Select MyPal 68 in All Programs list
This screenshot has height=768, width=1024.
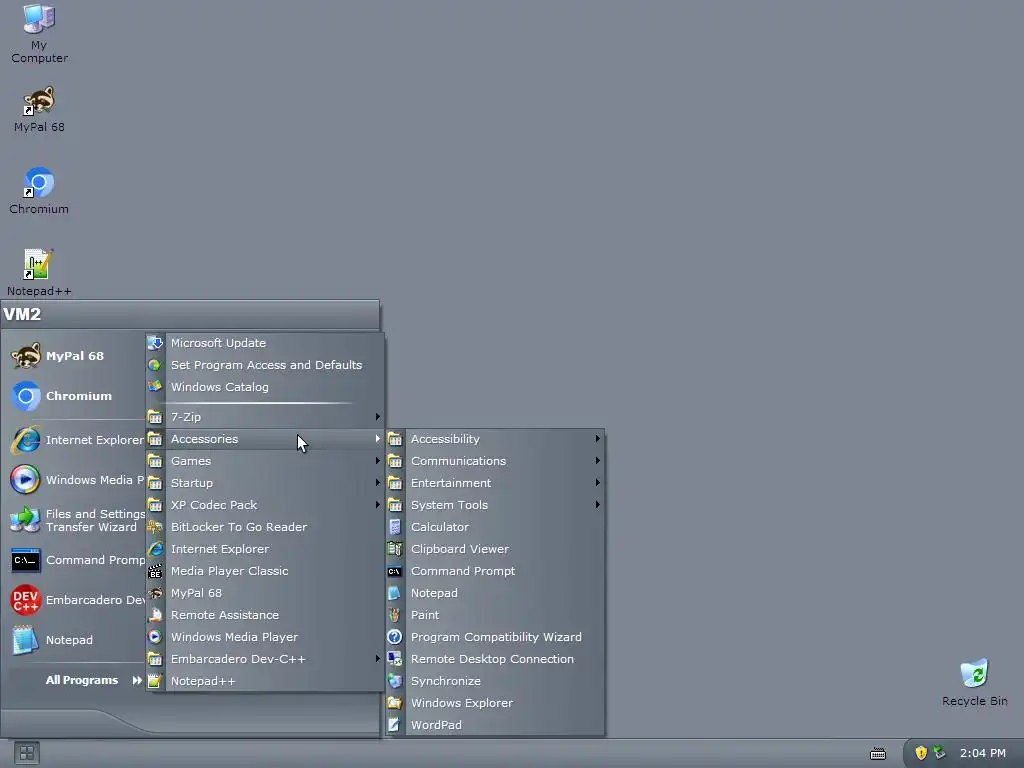(264, 593)
